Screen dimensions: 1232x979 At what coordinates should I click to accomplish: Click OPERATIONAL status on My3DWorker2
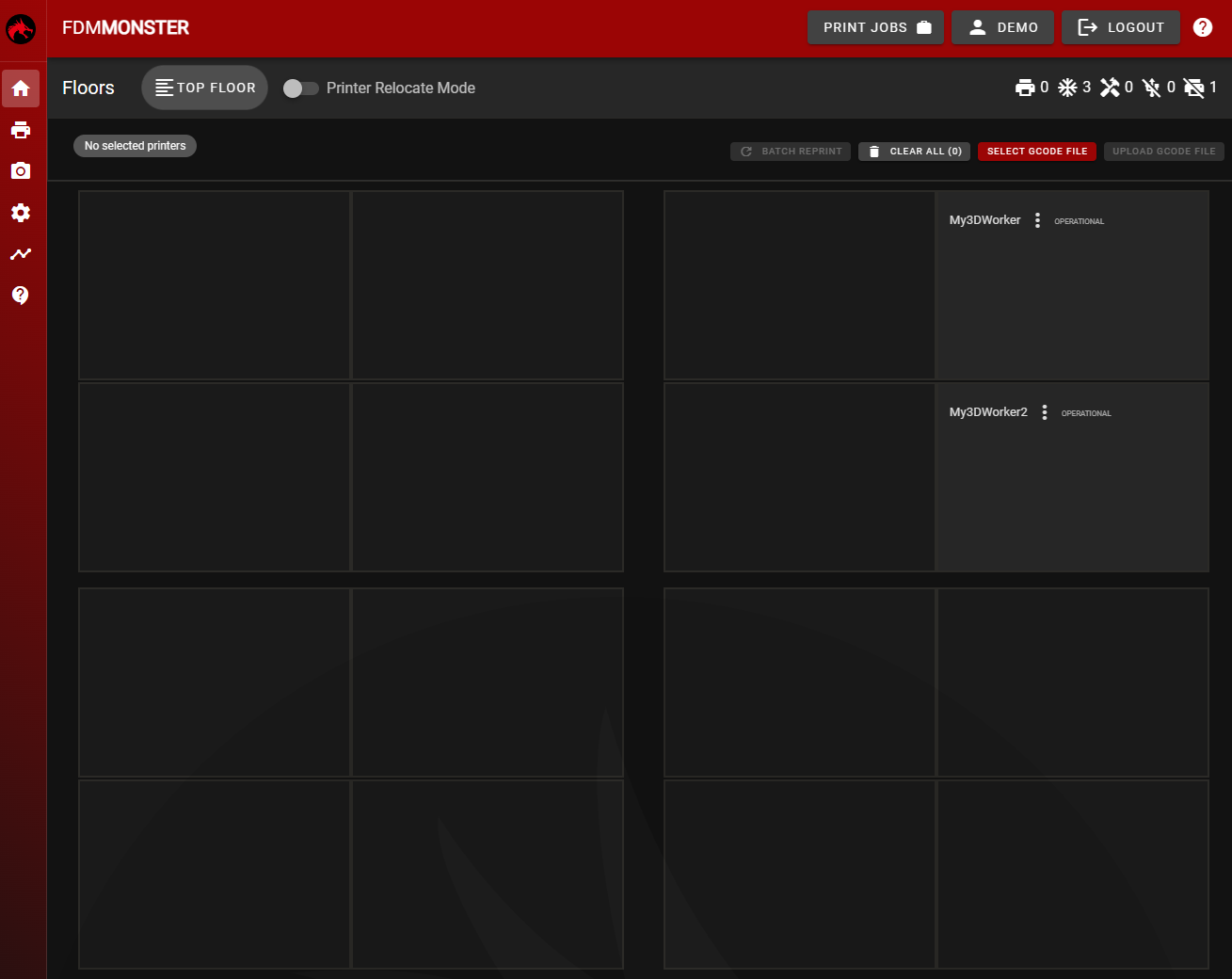[x=1086, y=413]
